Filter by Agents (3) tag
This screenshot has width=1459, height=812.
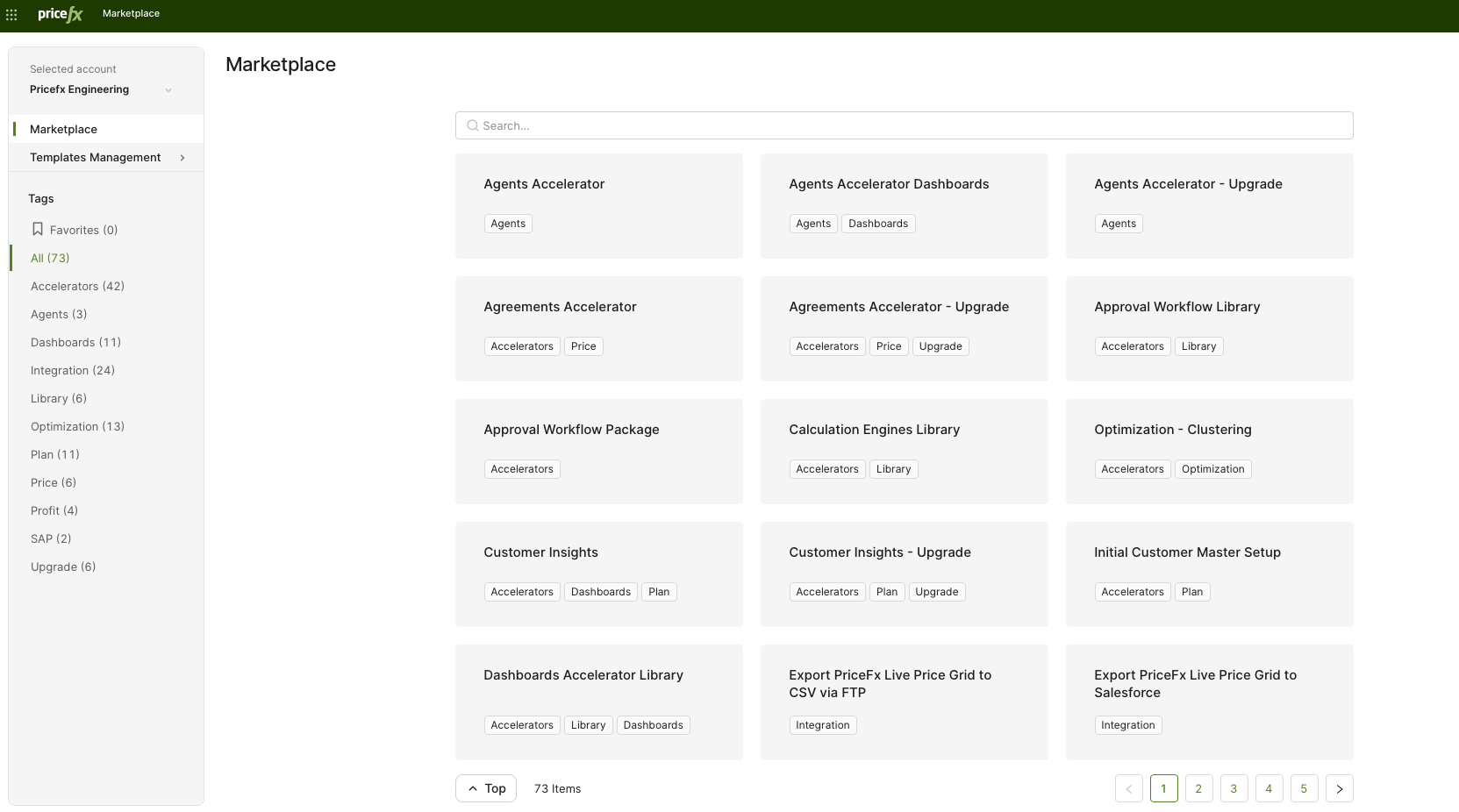[59, 314]
